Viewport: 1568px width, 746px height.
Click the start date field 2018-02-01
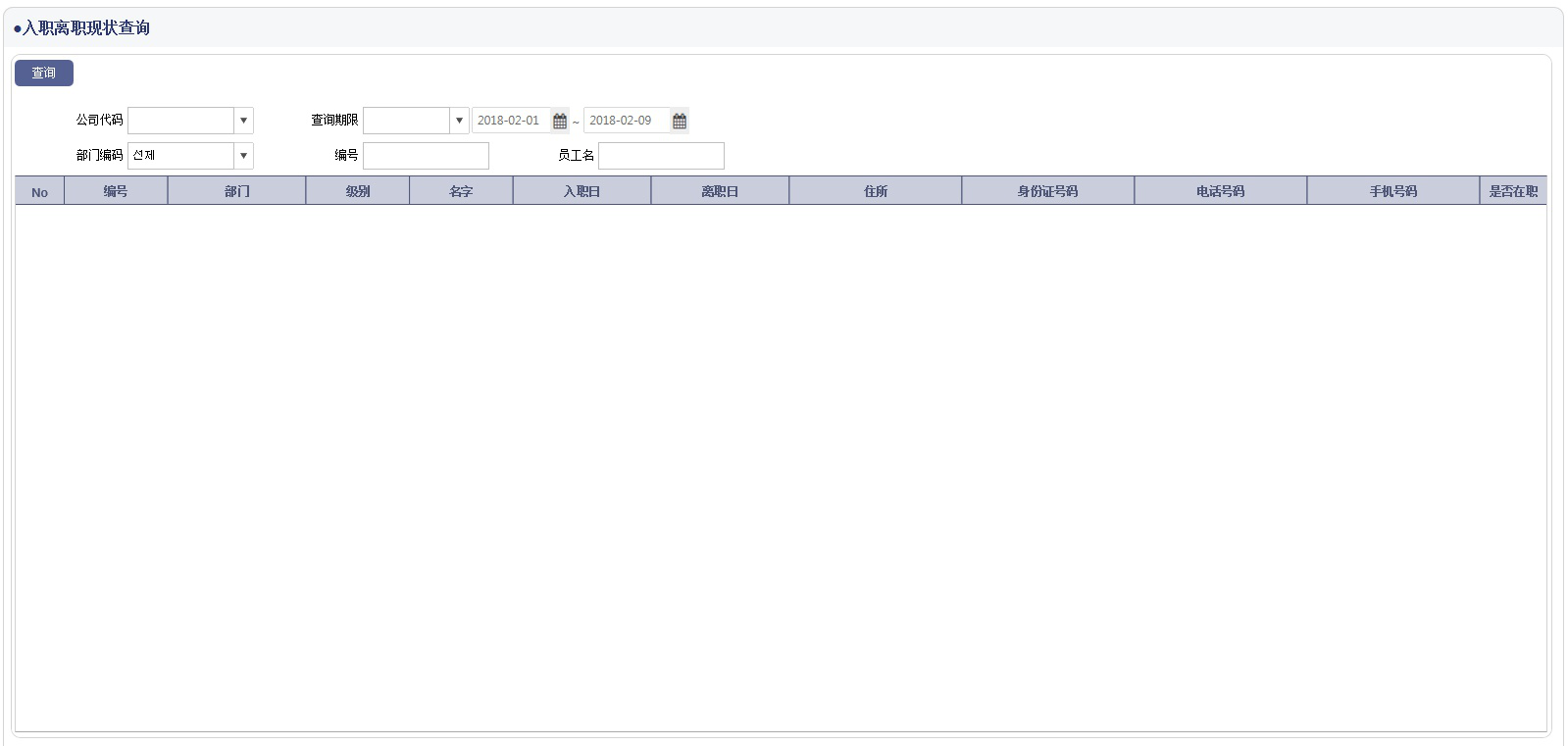click(x=511, y=121)
